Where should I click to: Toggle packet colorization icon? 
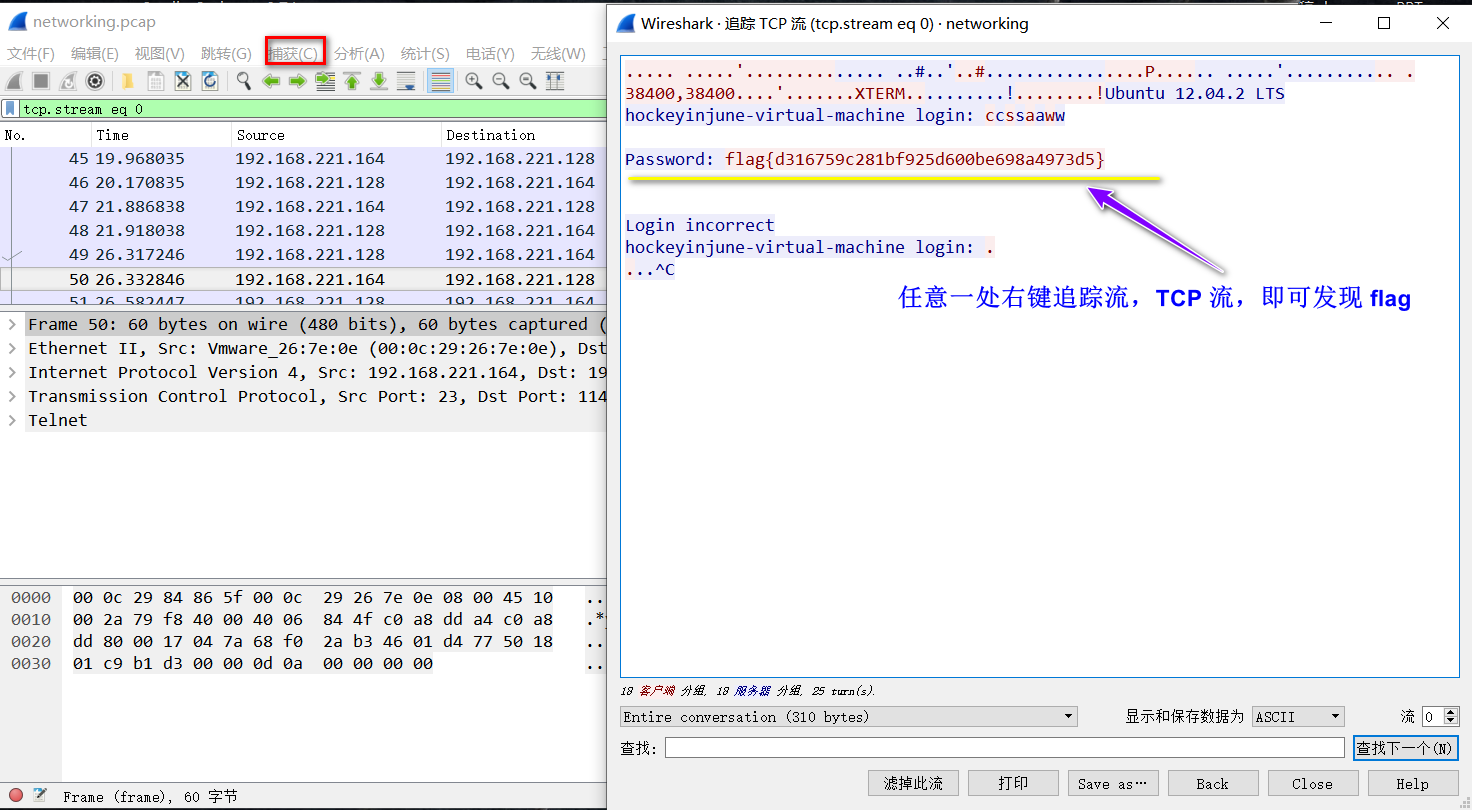tap(440, 81)
